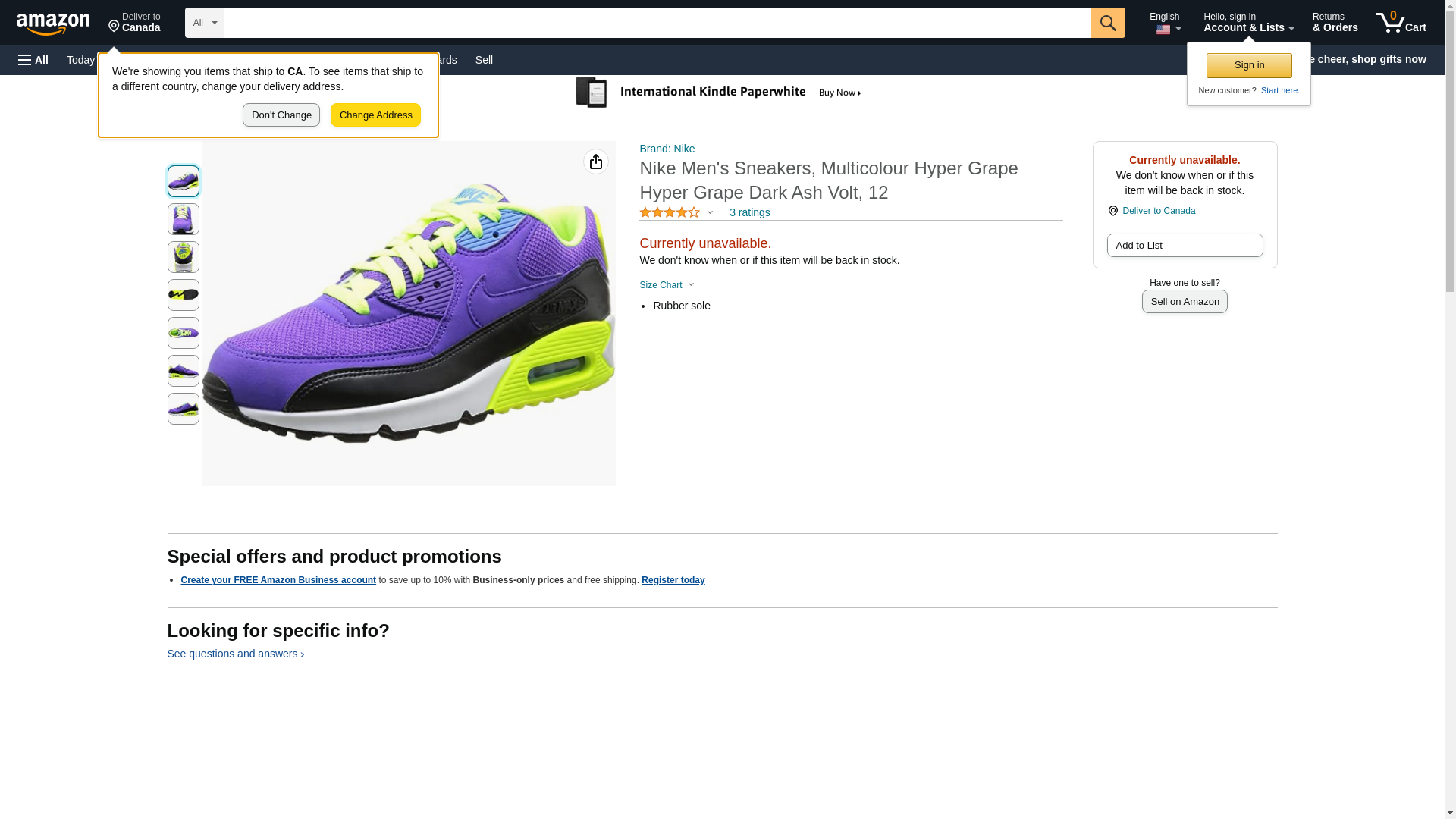Click the star rating icons
This screenshot has height=819, width=1456.
pos(670,213)
